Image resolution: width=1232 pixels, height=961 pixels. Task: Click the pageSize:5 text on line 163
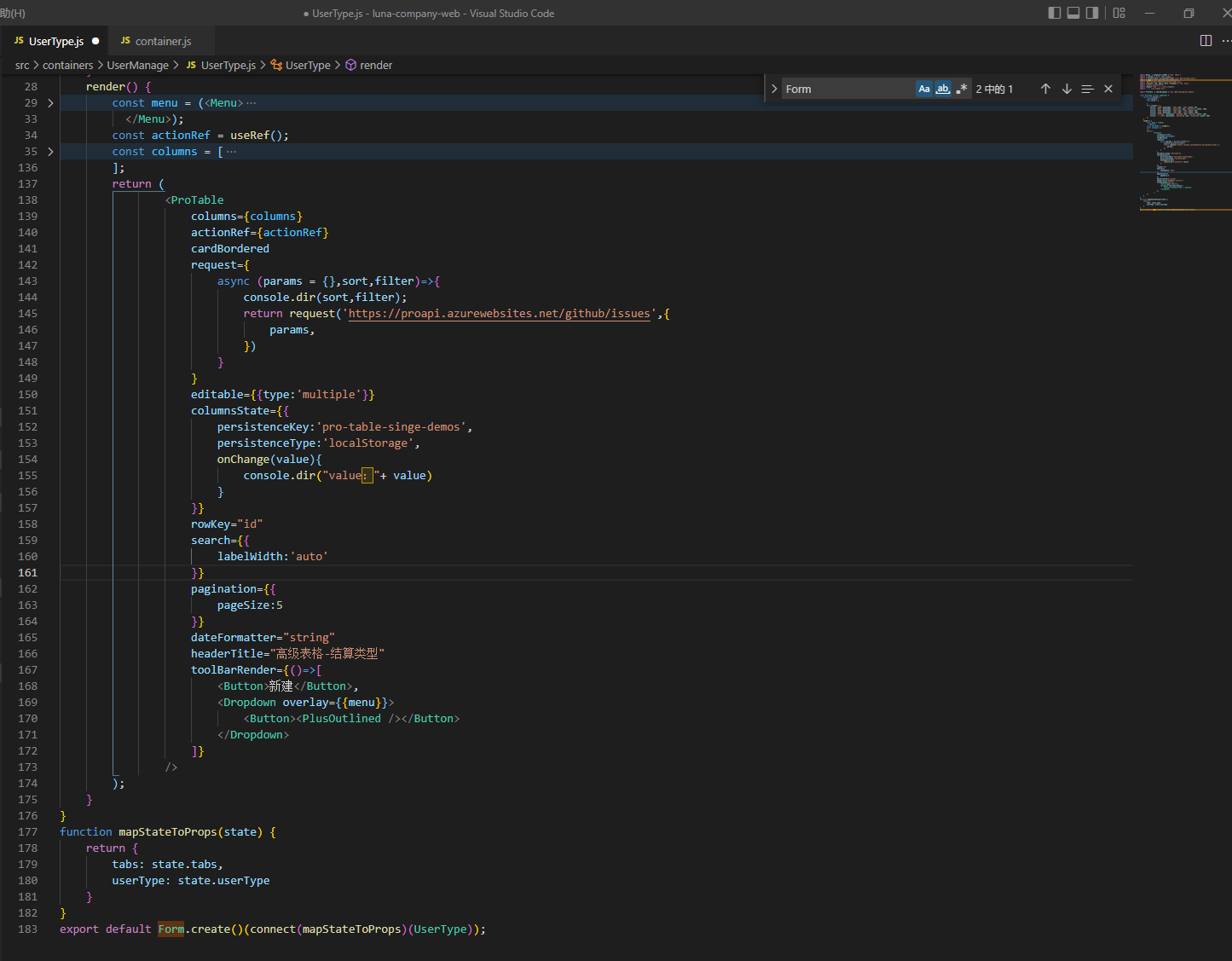[250, 605]
